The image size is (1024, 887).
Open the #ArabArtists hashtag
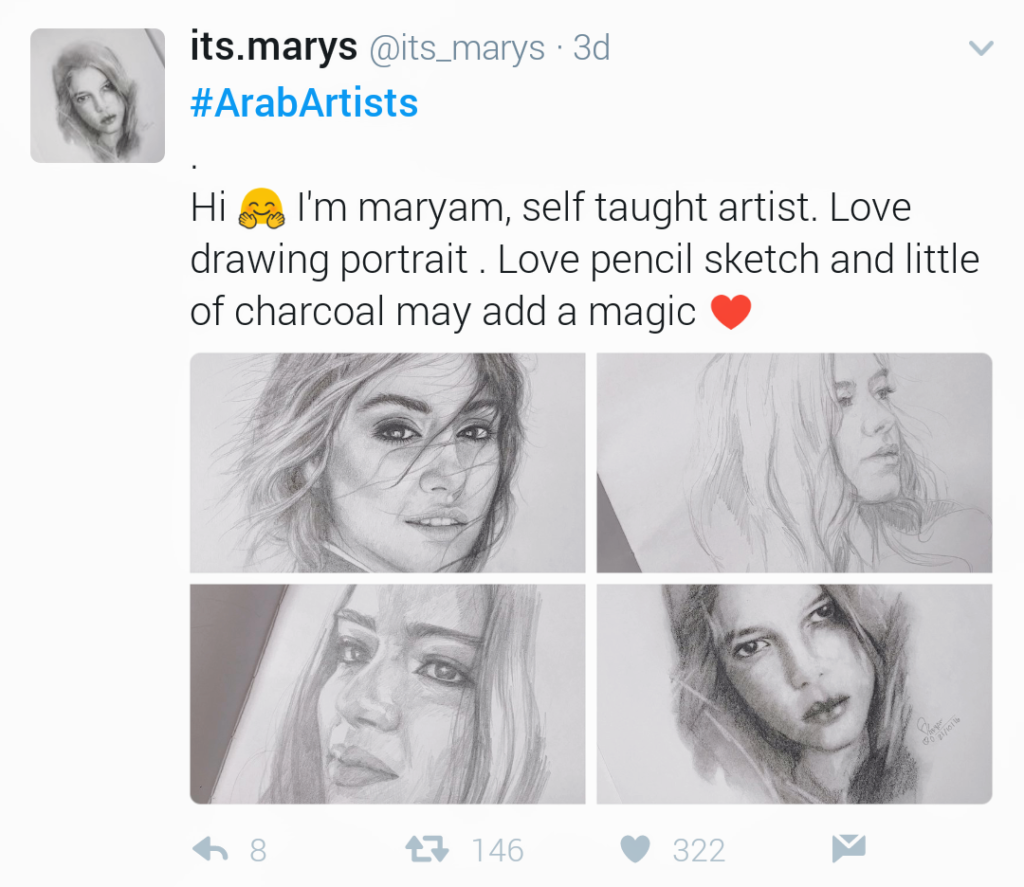coord(304,103)
